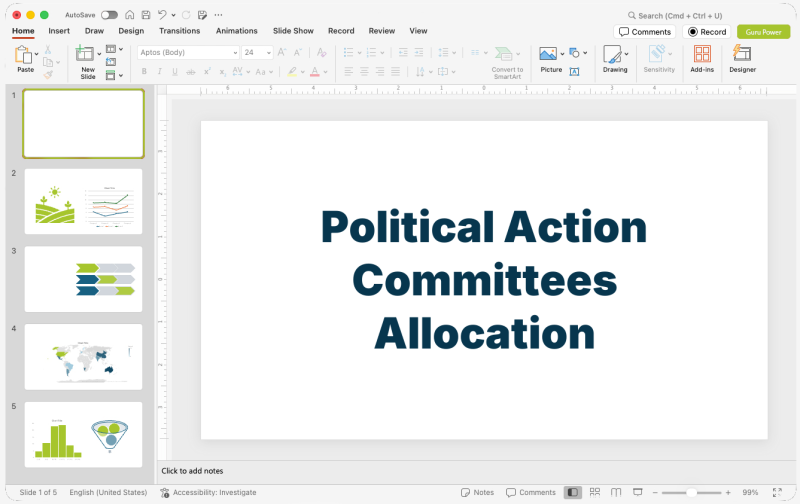Apply superscript formatting
800x504 pixels.
tap(207, 72)
